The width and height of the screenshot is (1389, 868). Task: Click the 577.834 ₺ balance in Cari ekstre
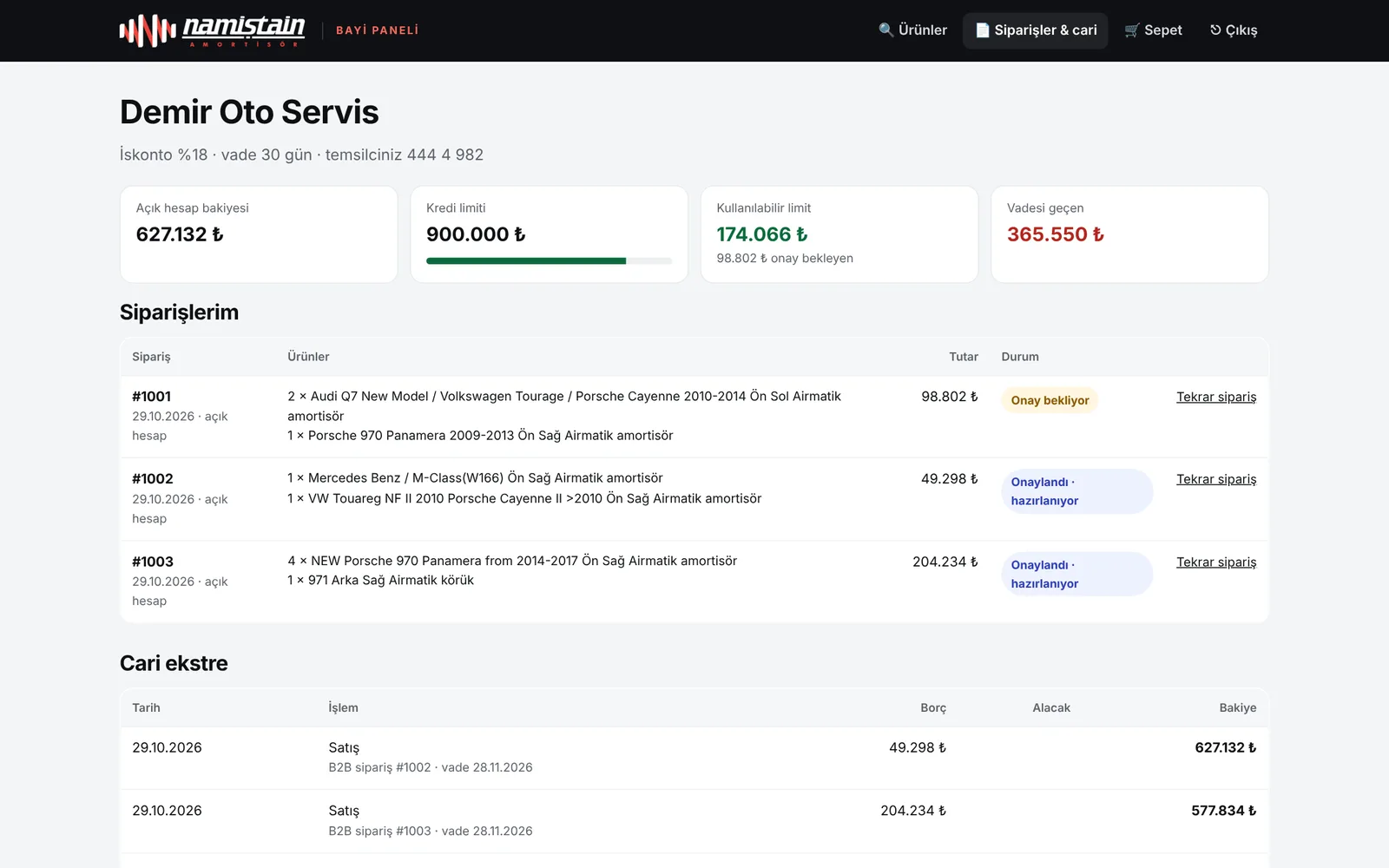pos(1224,811)
